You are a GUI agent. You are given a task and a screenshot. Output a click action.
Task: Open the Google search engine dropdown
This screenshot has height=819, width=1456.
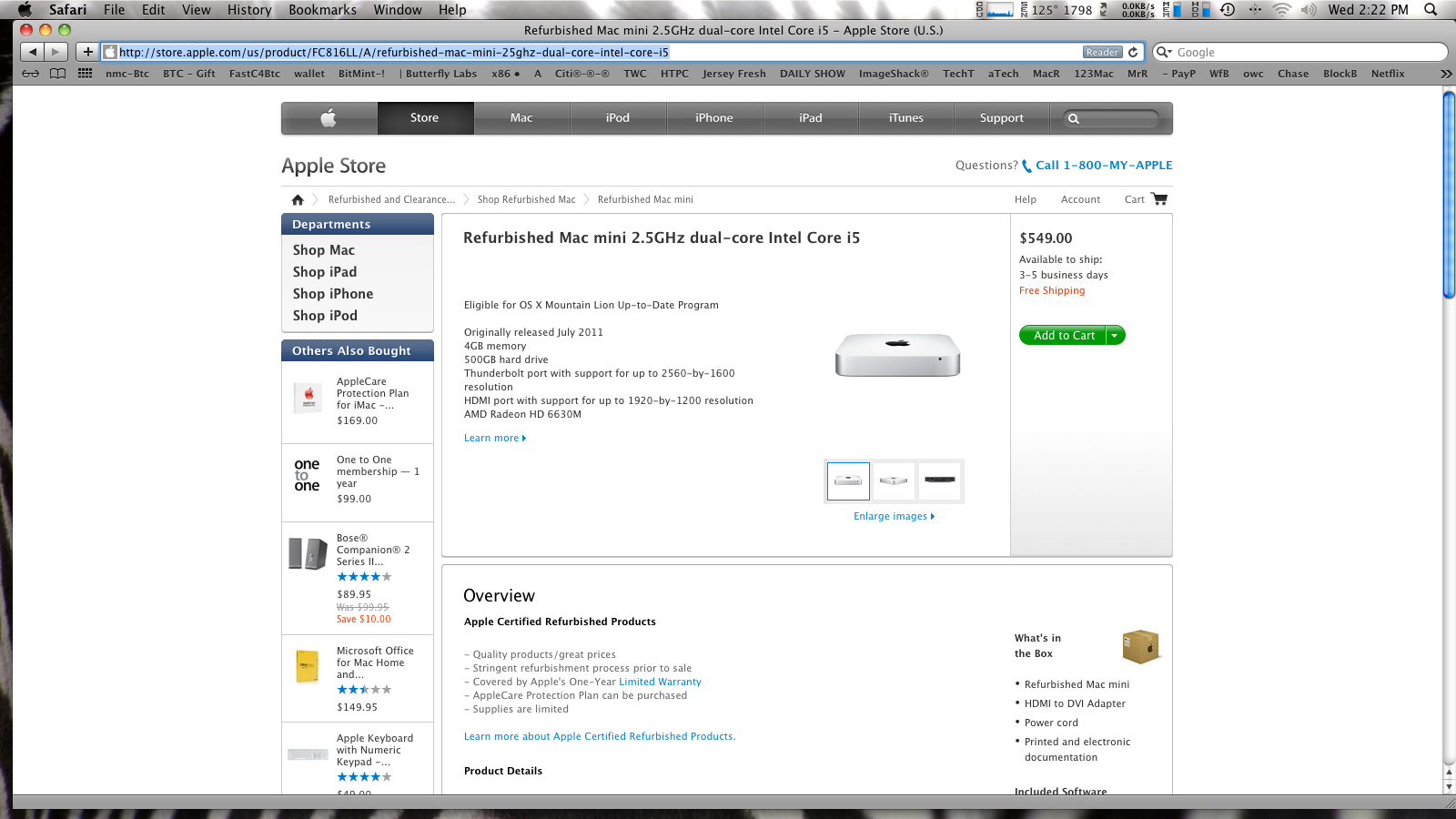(x=1164, y=52)
